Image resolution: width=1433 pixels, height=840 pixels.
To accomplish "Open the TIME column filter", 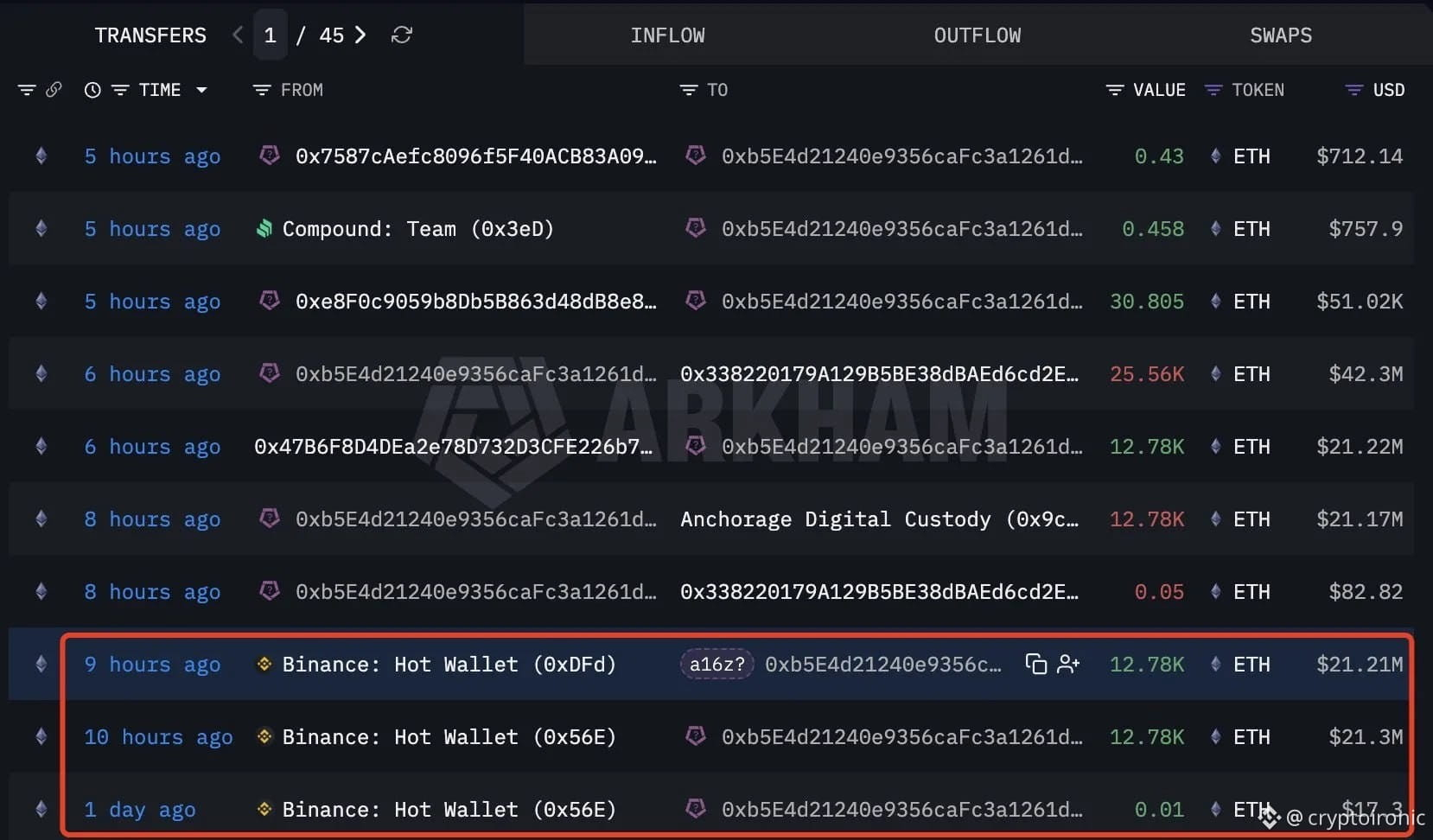I will pos(120,90).
